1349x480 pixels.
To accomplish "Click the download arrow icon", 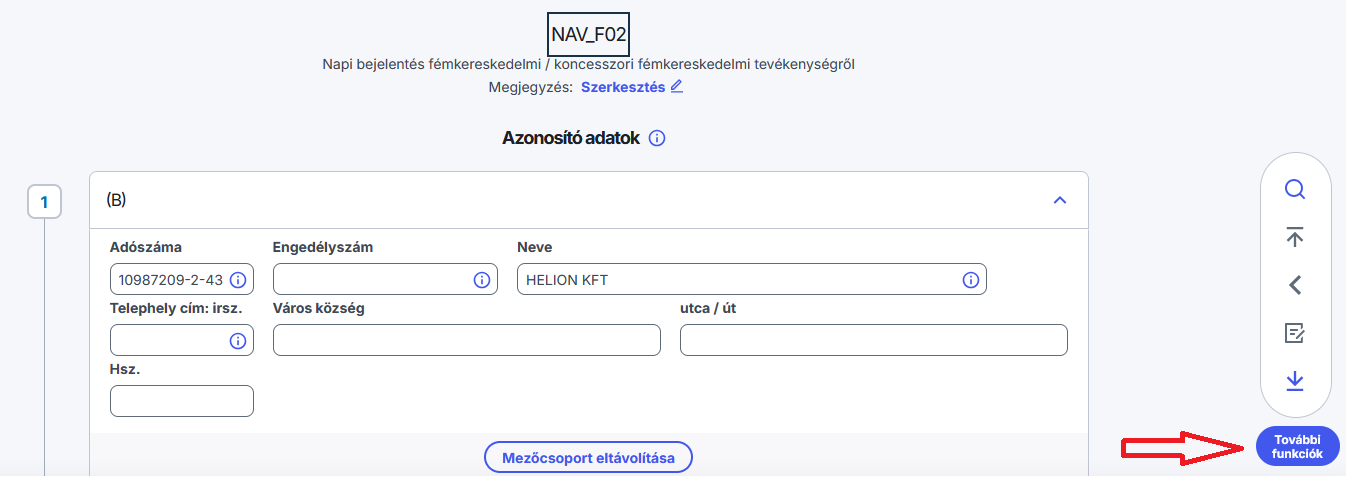I will pyautogui.click(x=1295, y=381).
